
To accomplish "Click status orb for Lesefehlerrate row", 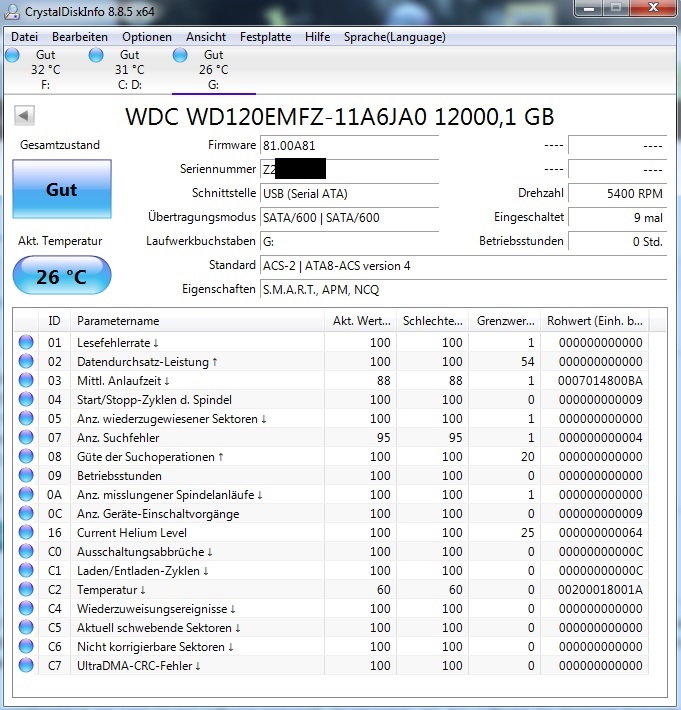I will pos(26,342).
